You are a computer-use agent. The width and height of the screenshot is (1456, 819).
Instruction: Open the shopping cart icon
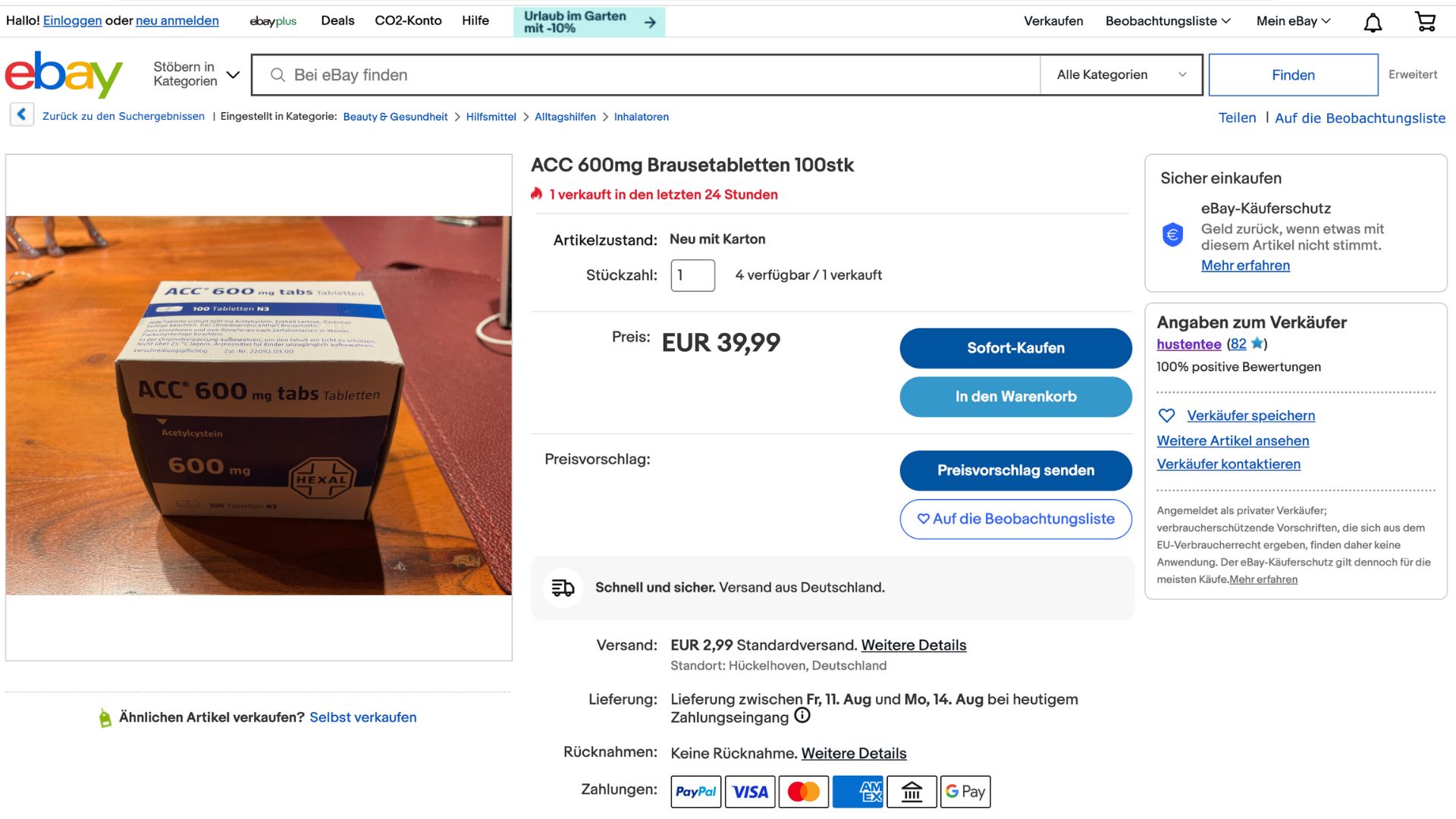(x=1425, y=22)
